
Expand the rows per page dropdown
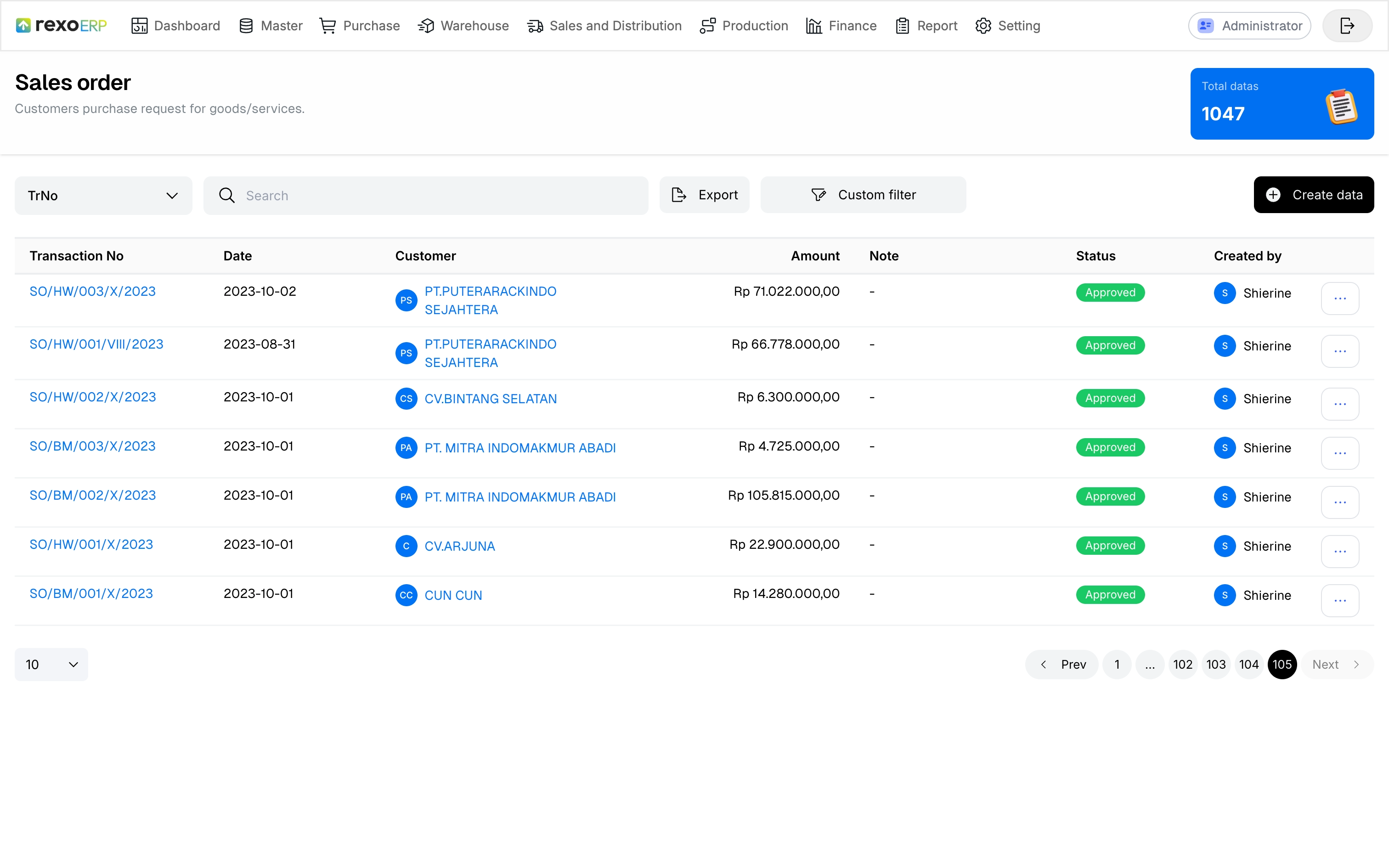[51, 665]
